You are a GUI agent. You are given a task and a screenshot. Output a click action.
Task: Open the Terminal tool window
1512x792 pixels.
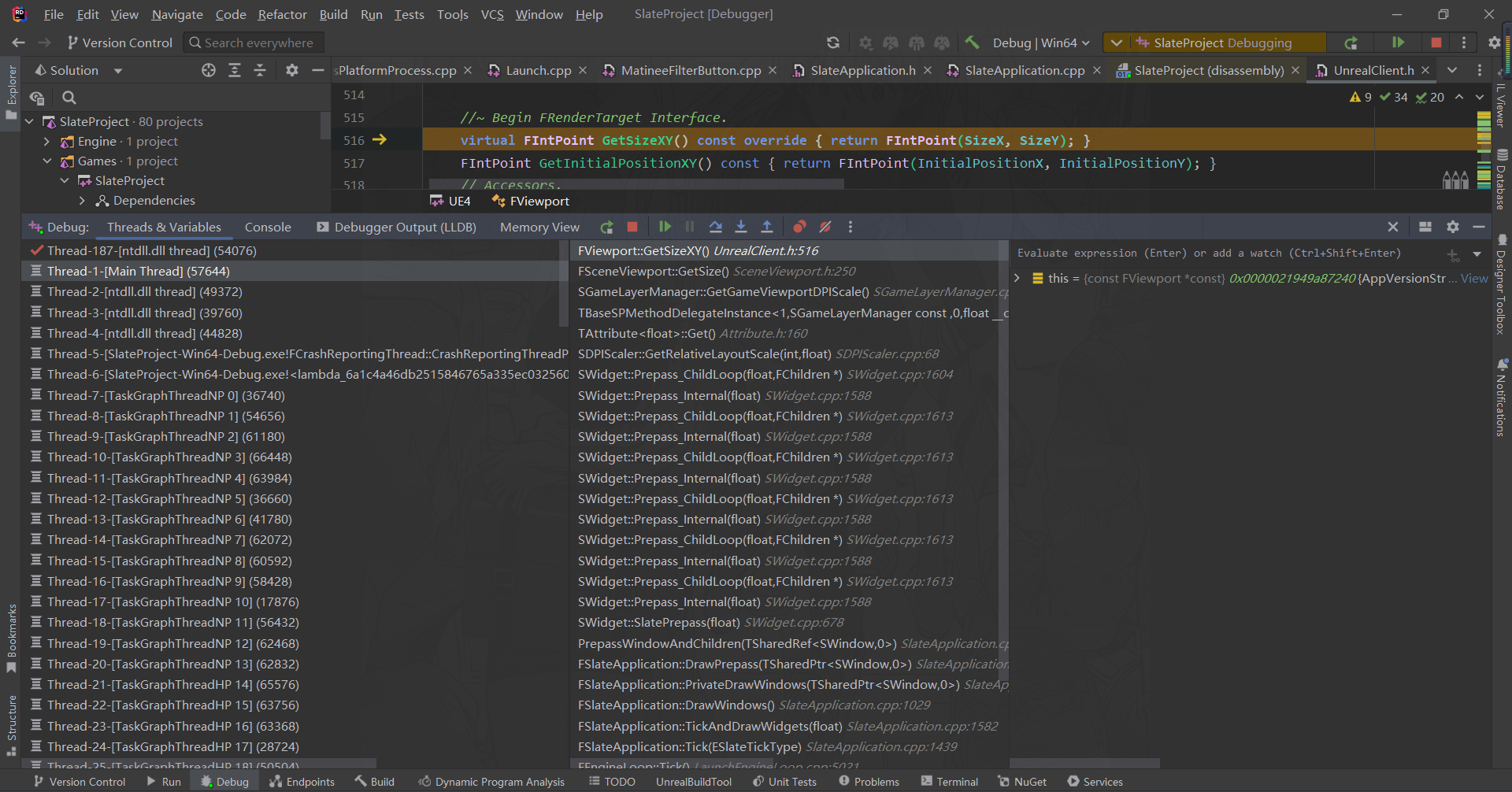click(950, 782)
